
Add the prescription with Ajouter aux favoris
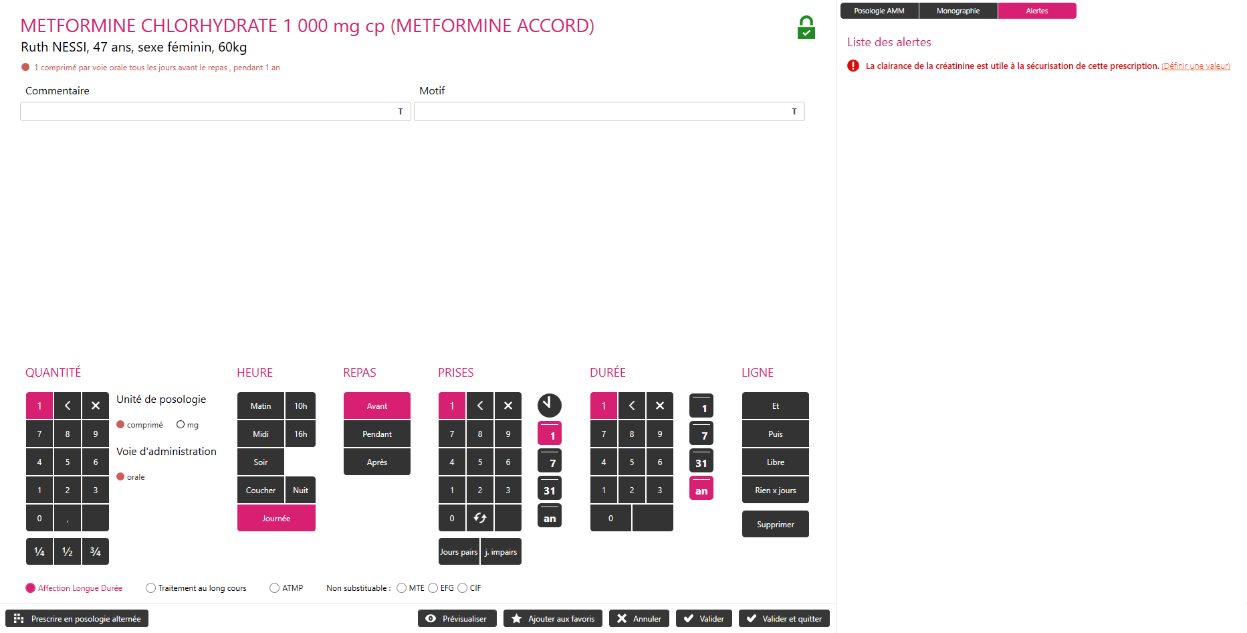(x=553, y=619)
